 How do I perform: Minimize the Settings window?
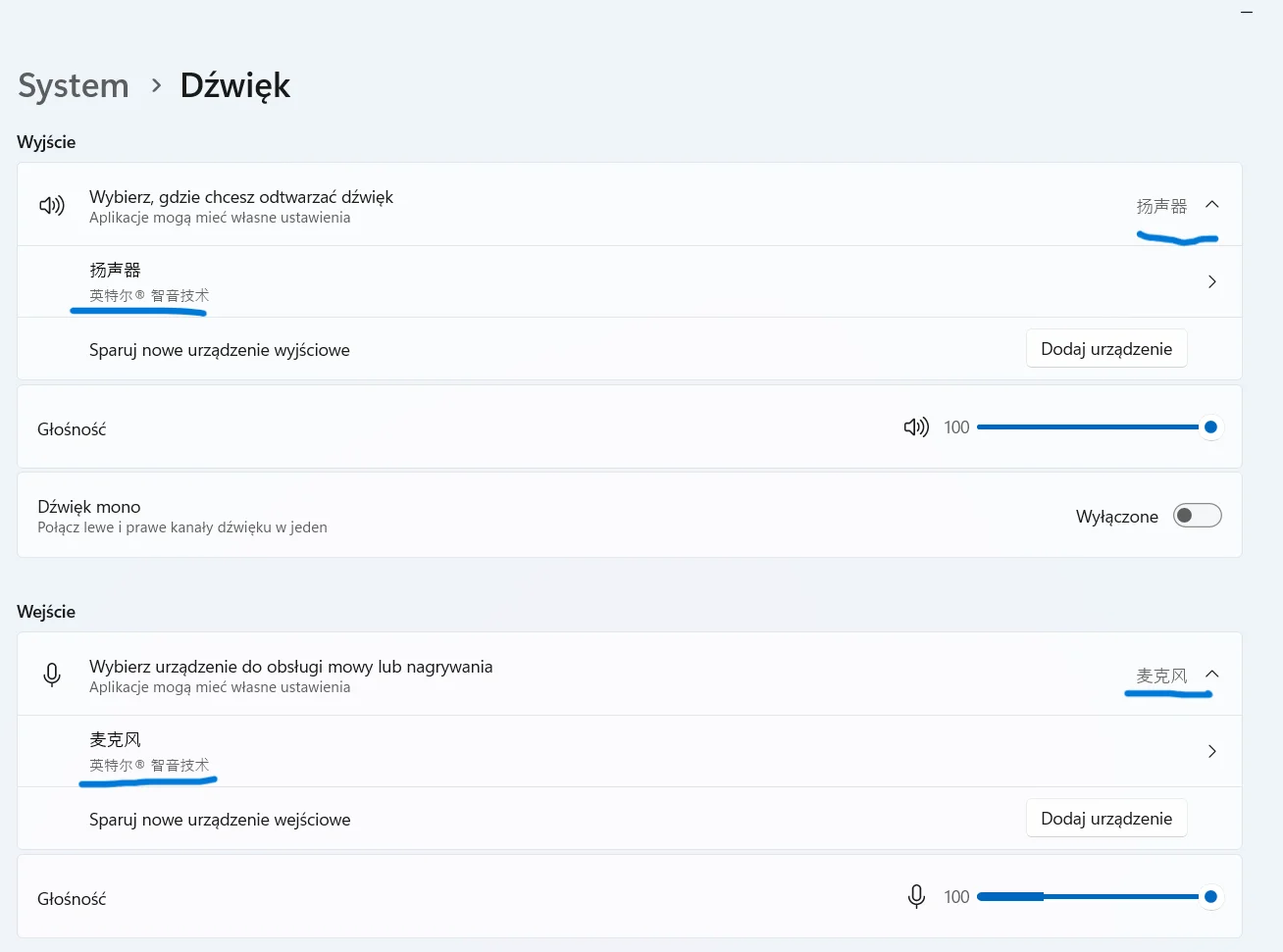tap(1247, 12)
